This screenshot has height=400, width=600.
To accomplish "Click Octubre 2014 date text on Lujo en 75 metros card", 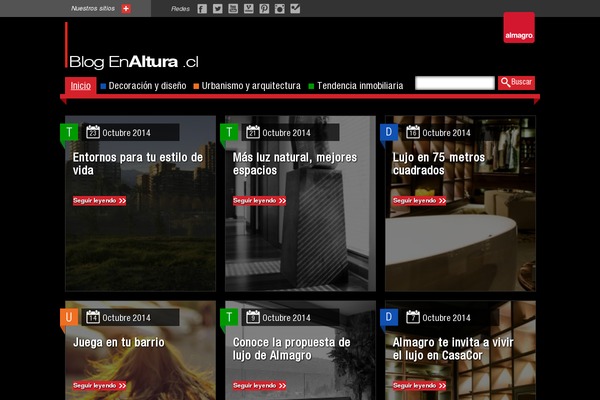I will tap(446, 133).
